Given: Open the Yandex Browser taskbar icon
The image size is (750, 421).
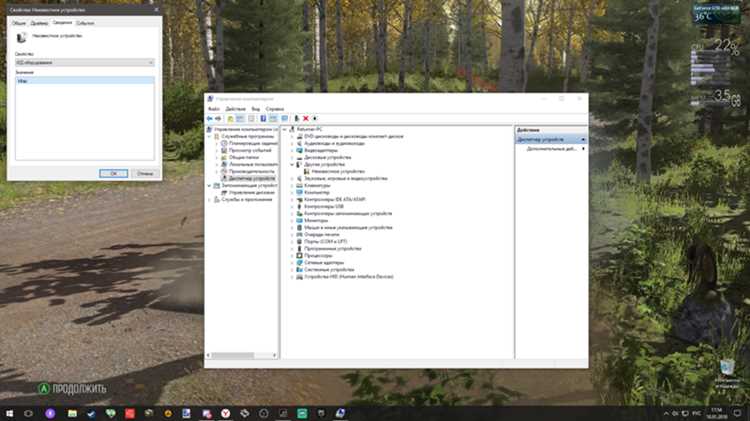Looking at the screenshot, I should (x=225, y=413).
